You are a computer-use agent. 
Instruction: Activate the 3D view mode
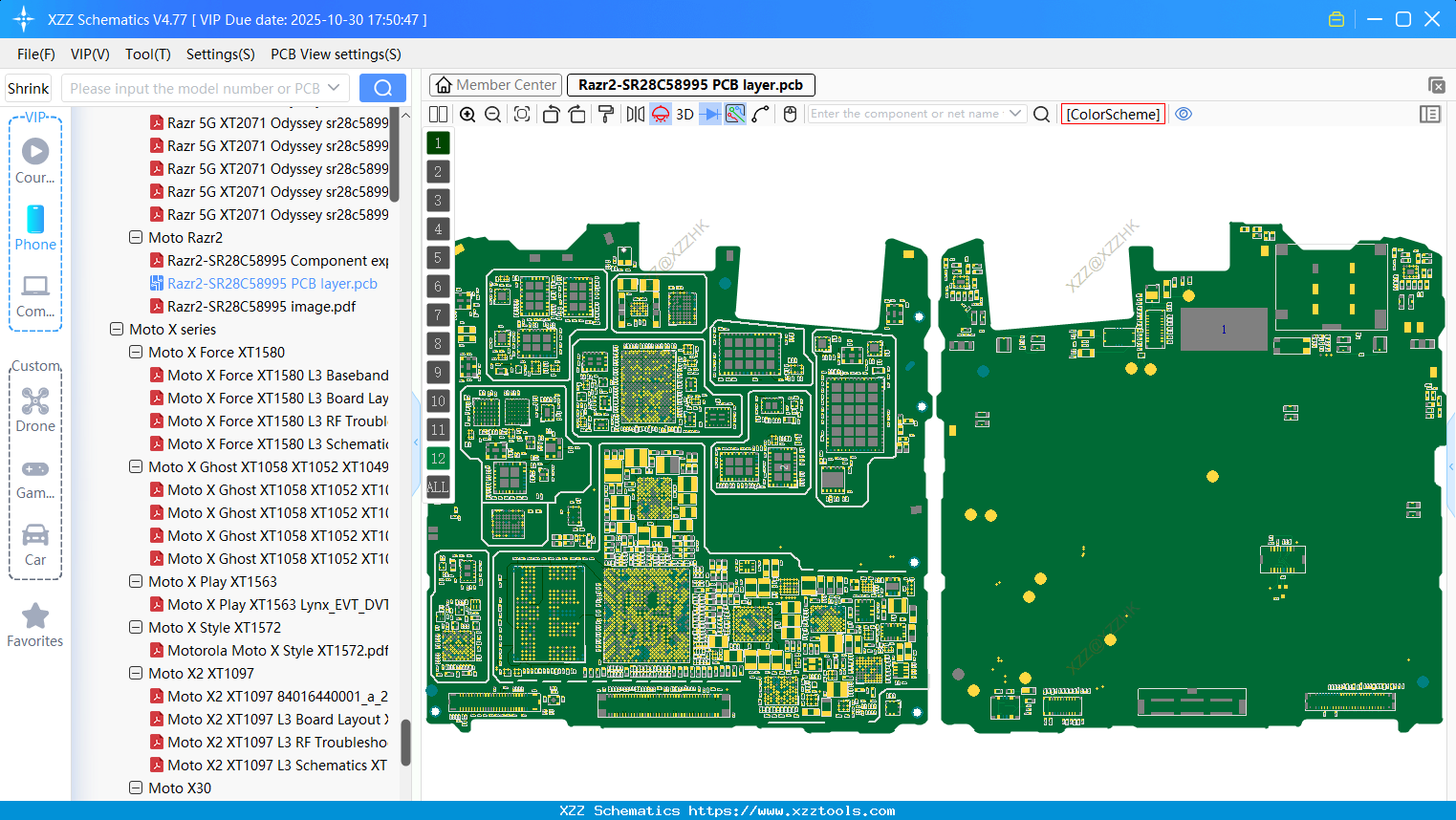pos(684,114)
